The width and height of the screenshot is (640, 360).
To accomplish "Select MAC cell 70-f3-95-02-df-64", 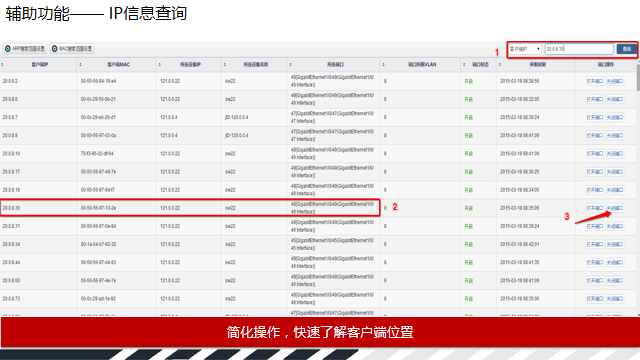I will coord(97,154).
